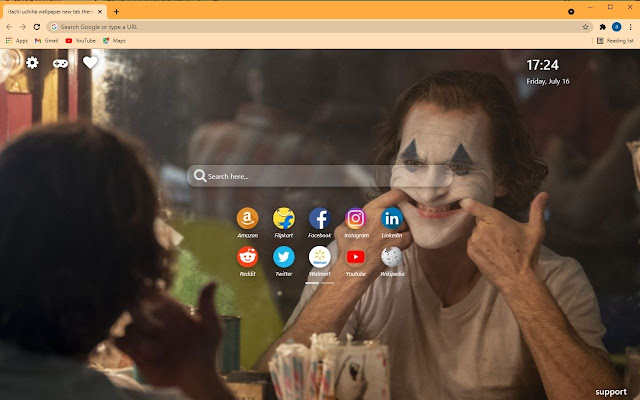Open the Extensions puzzle icon
This screenshot has height=400, width=640.
[x=602, y=27]
